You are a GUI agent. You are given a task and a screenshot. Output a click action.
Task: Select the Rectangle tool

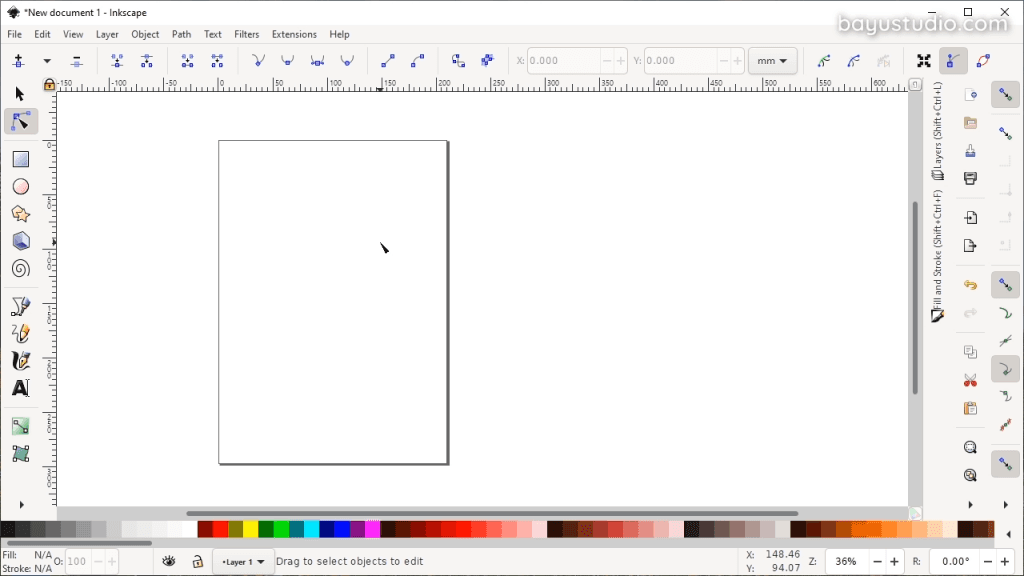[x=21, y=159]
